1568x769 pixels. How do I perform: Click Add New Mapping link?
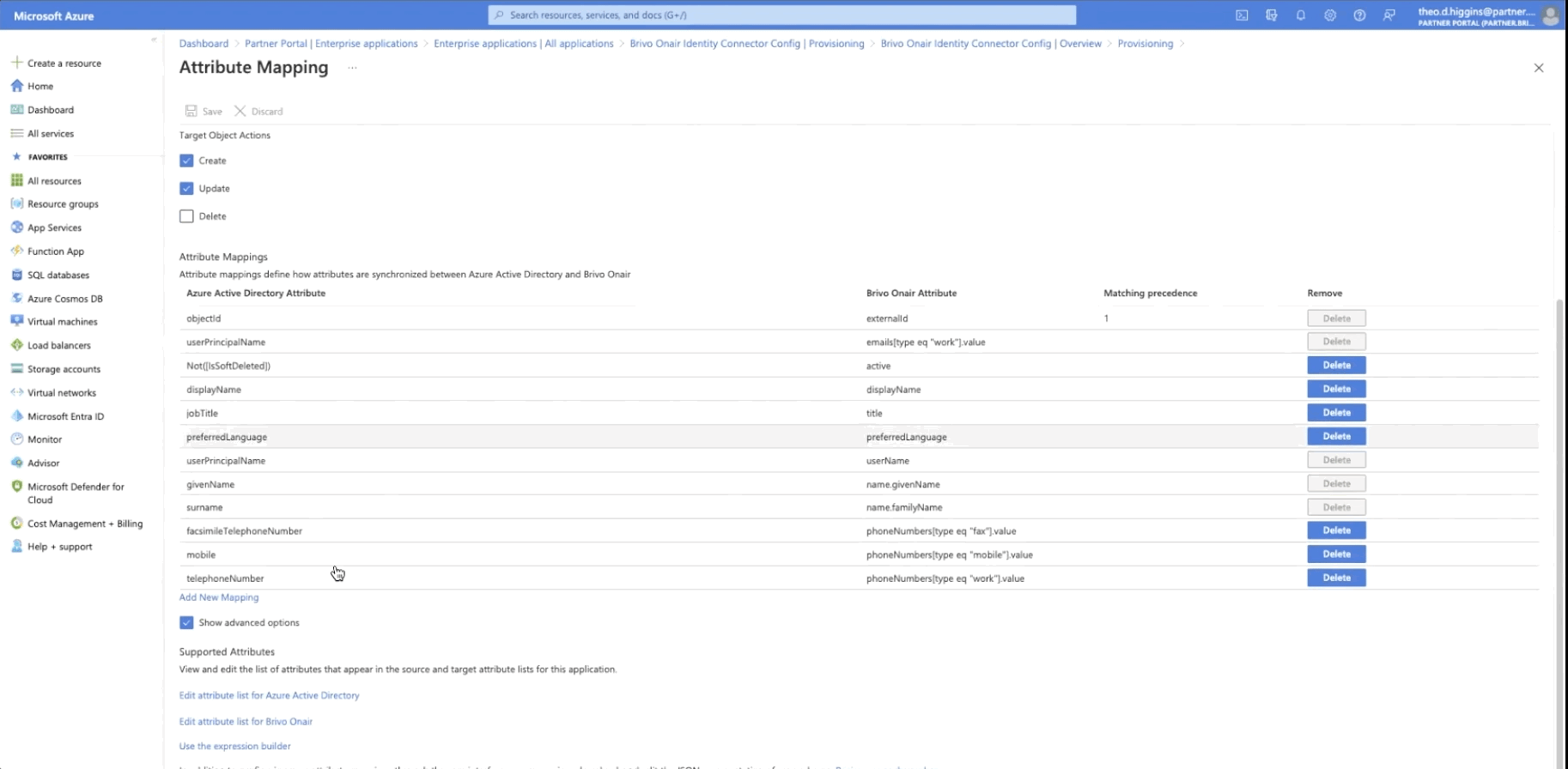coord(219,597)
